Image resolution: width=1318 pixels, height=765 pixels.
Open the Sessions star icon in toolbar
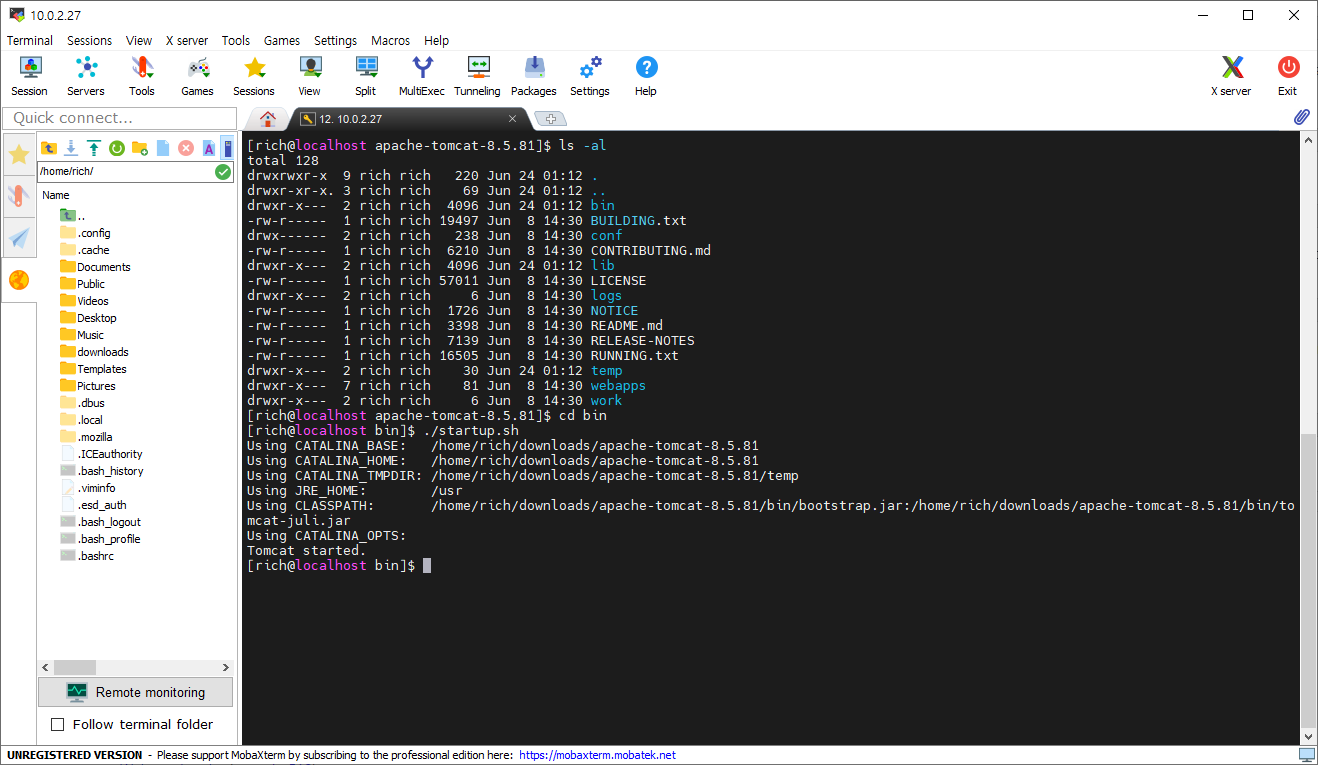click(254, 76)
